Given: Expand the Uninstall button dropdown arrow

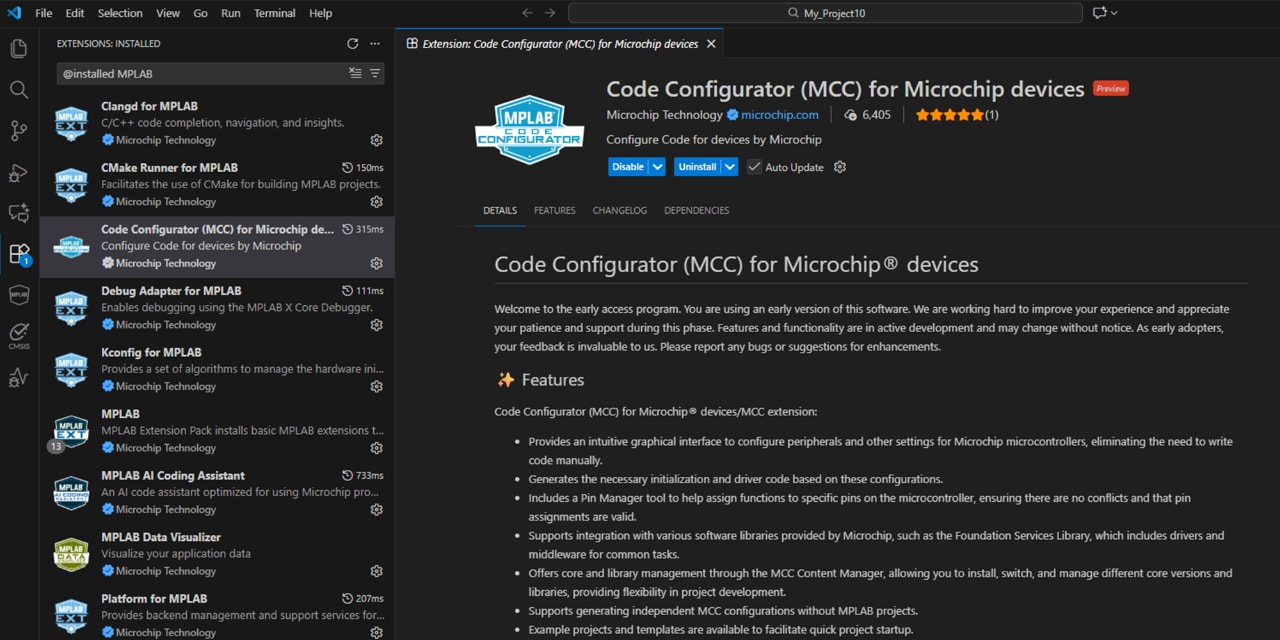Looking at the screenshot, I should [730, 167].
